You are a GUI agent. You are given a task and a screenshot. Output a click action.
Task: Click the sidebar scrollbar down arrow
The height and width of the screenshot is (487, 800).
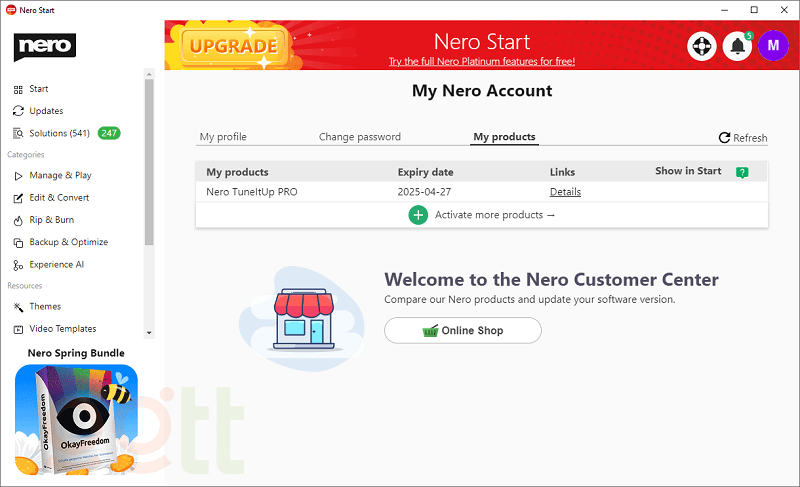coord(149,332)
